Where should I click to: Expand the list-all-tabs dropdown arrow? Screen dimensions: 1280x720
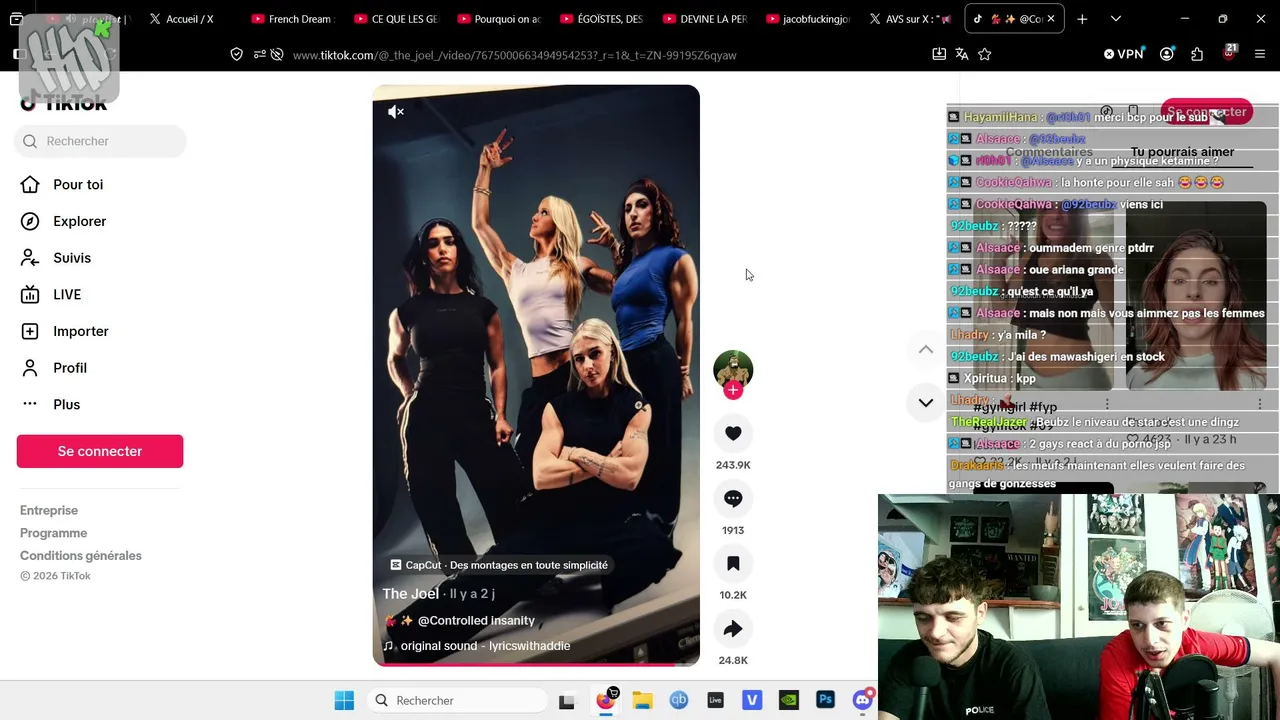[1116, 19]
